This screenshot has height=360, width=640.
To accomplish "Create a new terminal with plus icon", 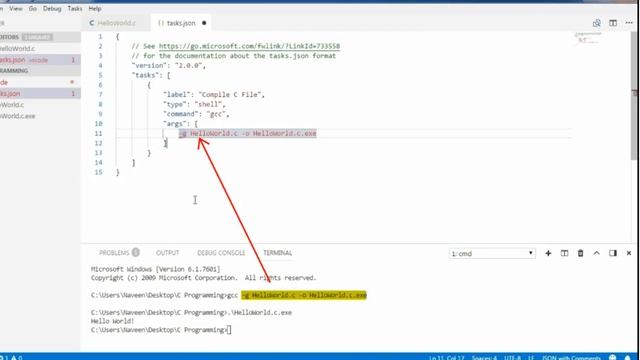I will [x=548, y=253].
